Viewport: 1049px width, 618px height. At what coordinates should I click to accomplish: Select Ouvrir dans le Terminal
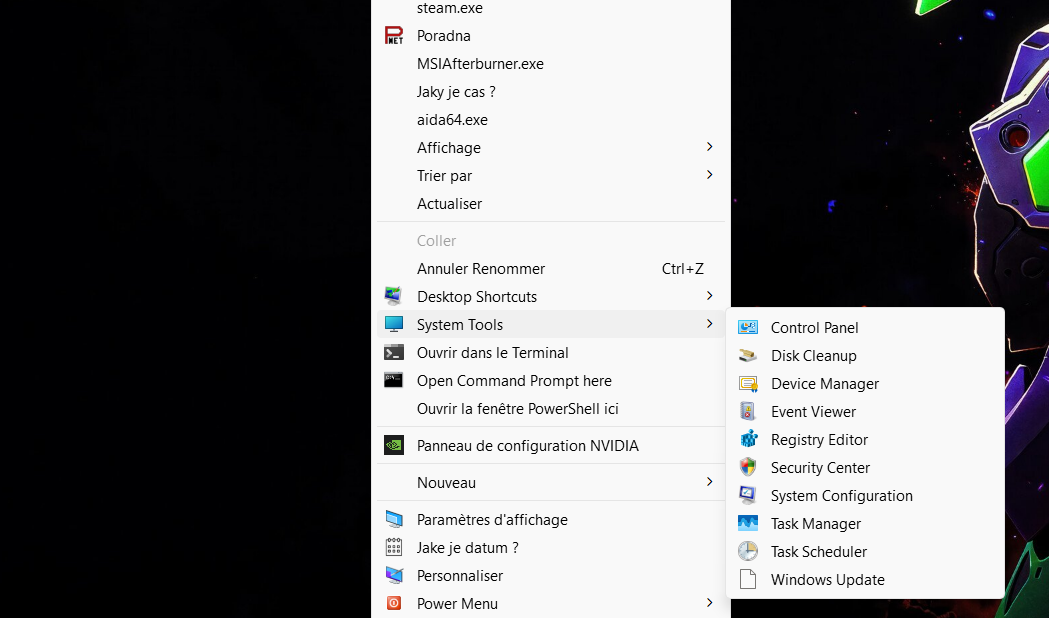coord(492,353)
